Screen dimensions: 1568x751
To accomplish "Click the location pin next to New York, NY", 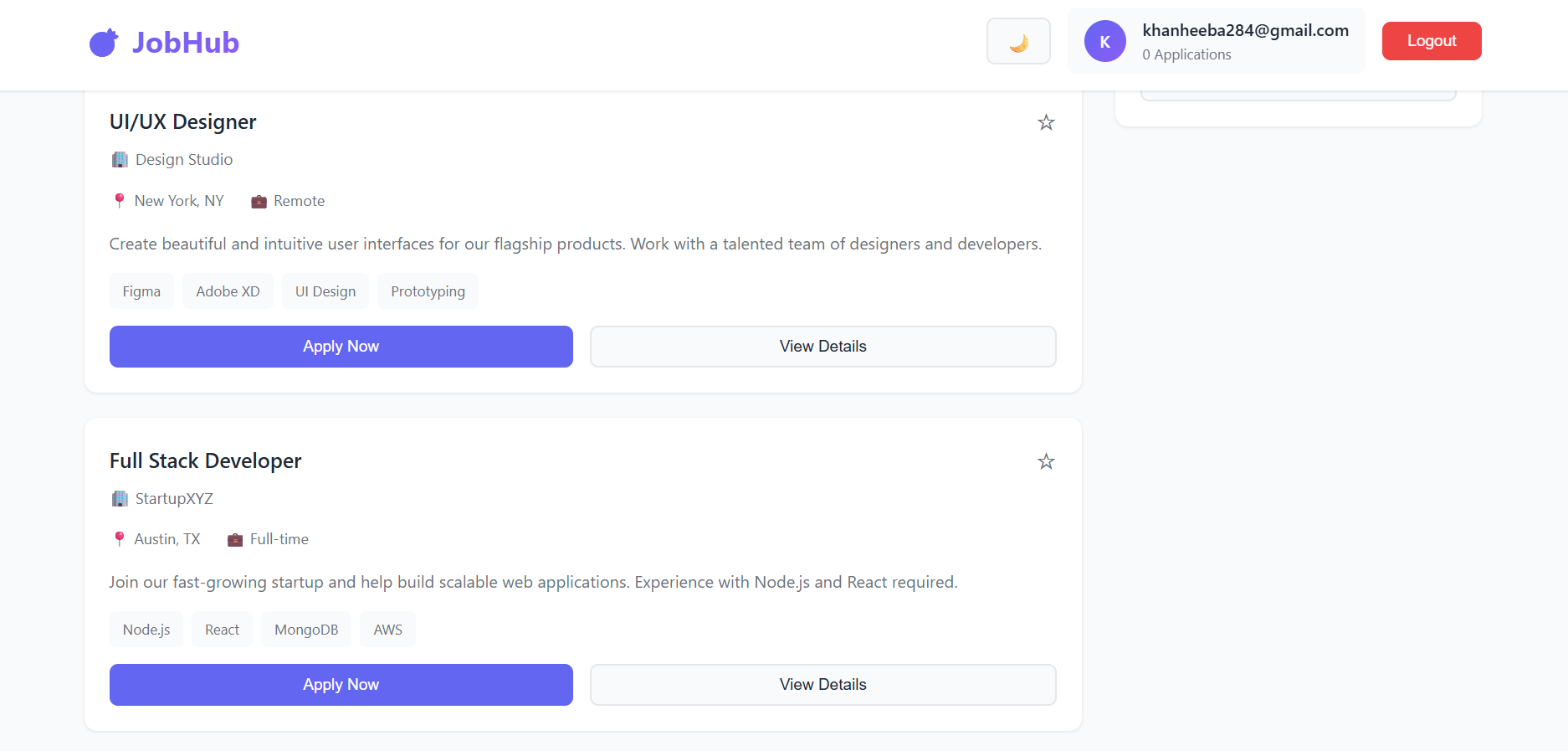I will click(x=119, y=201).
